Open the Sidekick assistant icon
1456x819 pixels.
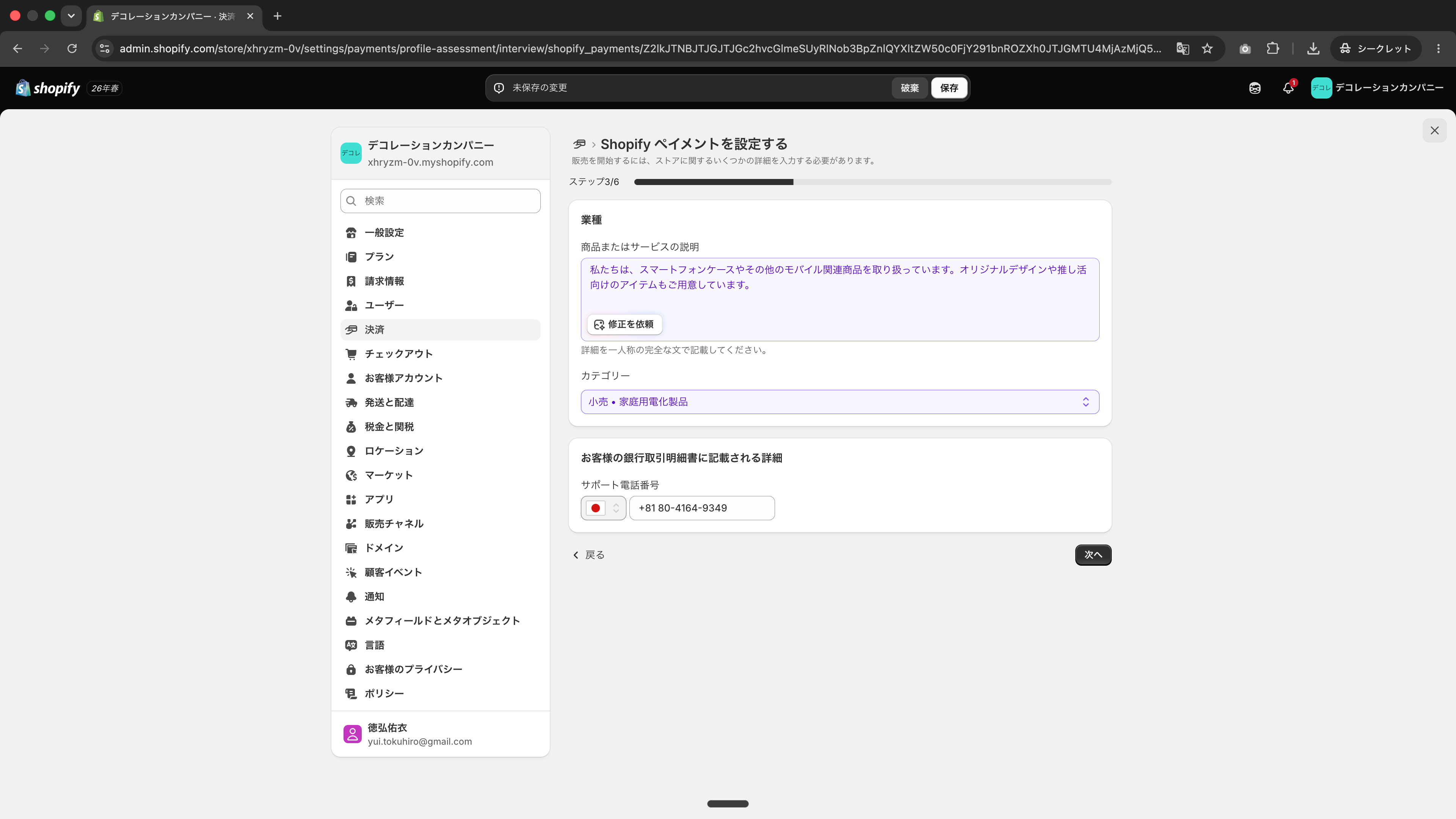point(1255,88)
